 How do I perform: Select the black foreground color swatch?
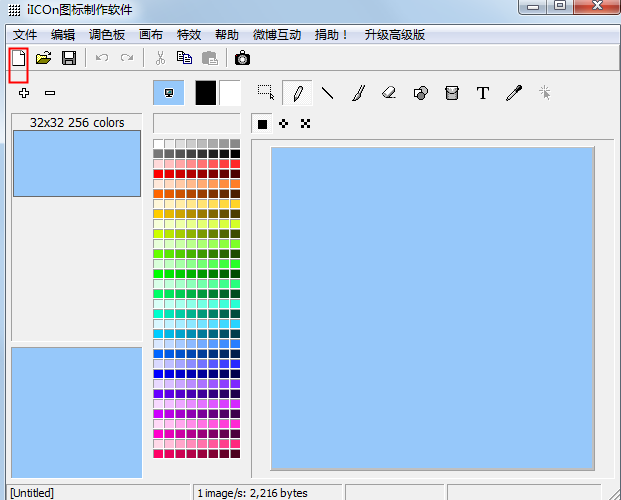point(206,93)
